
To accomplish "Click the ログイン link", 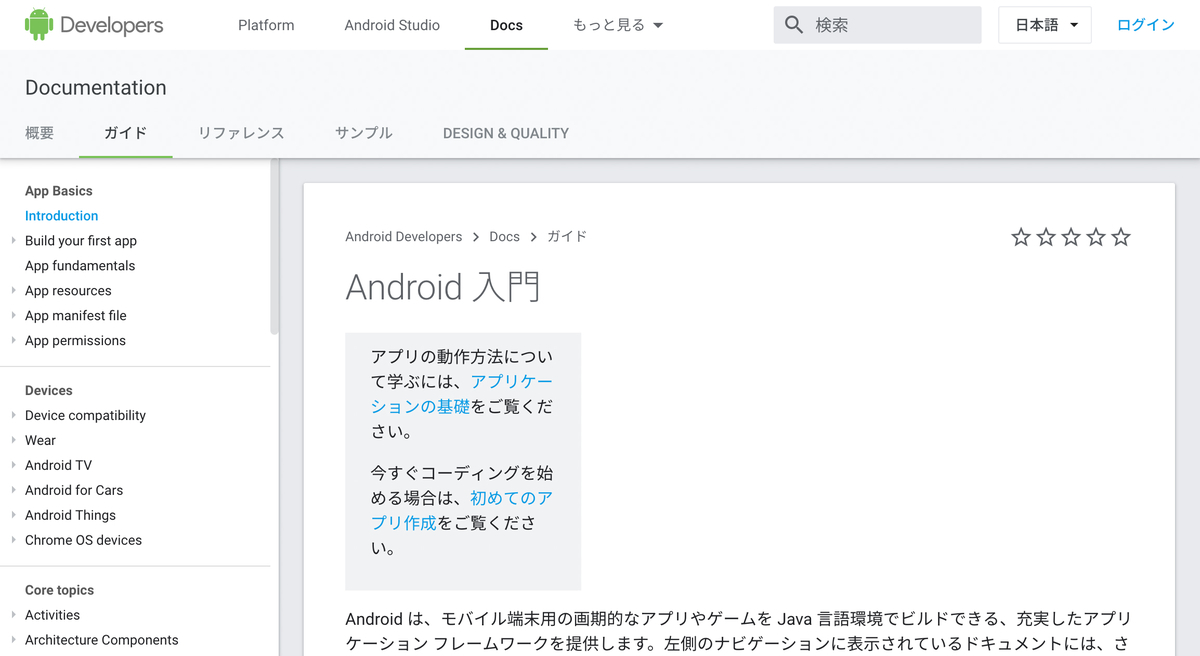I will tap(1146, 25).
